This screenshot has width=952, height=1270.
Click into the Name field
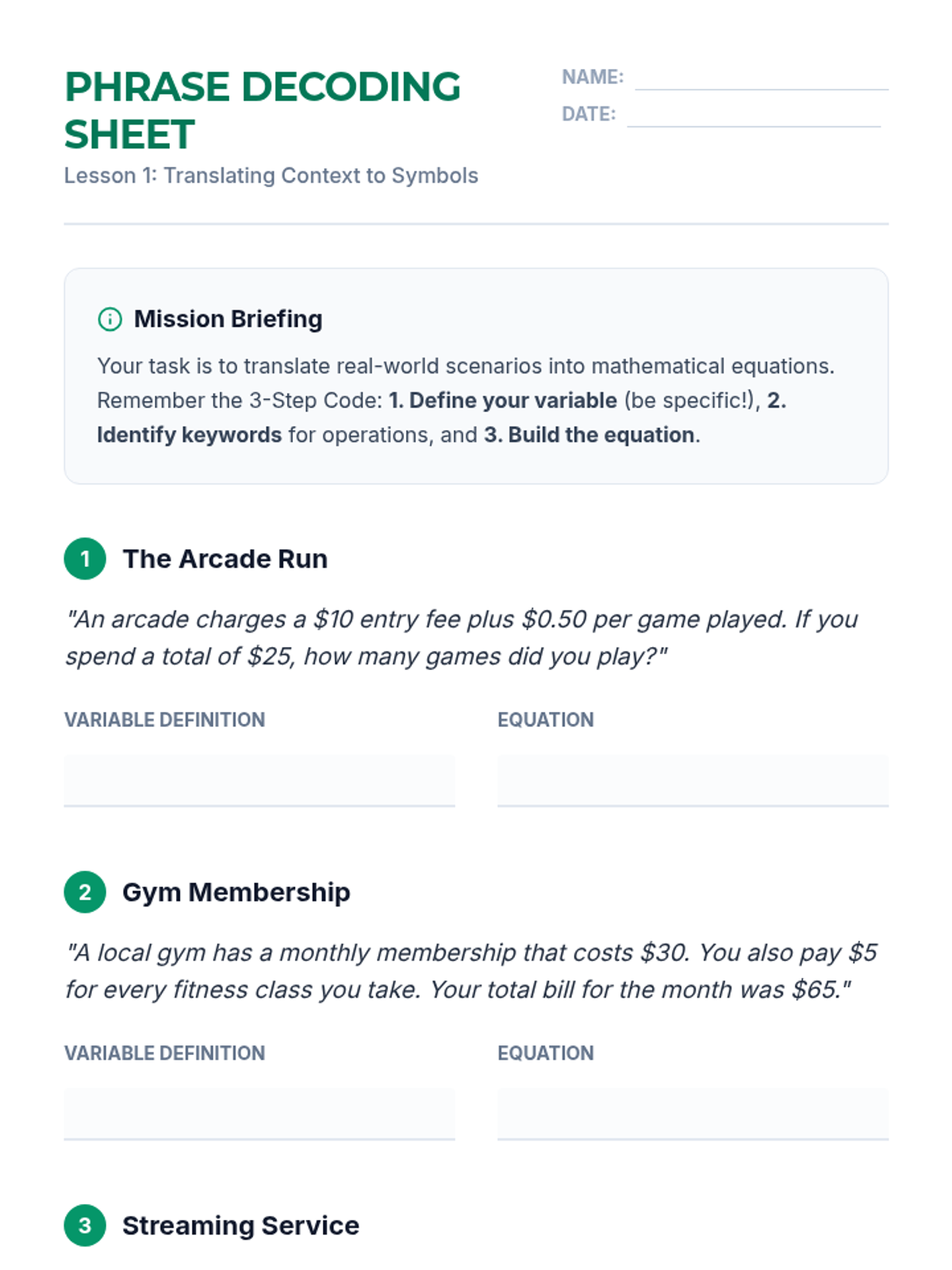pyautogui.click(x=761, y=78)
